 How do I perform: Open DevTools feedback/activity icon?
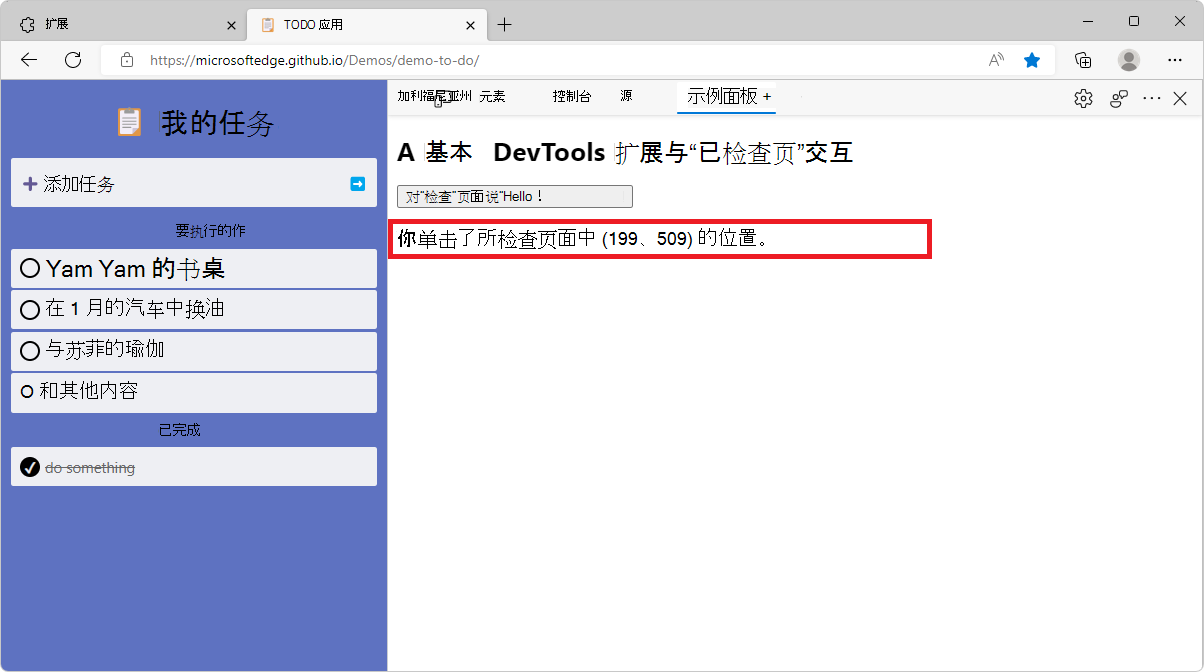click(1119, 98)
